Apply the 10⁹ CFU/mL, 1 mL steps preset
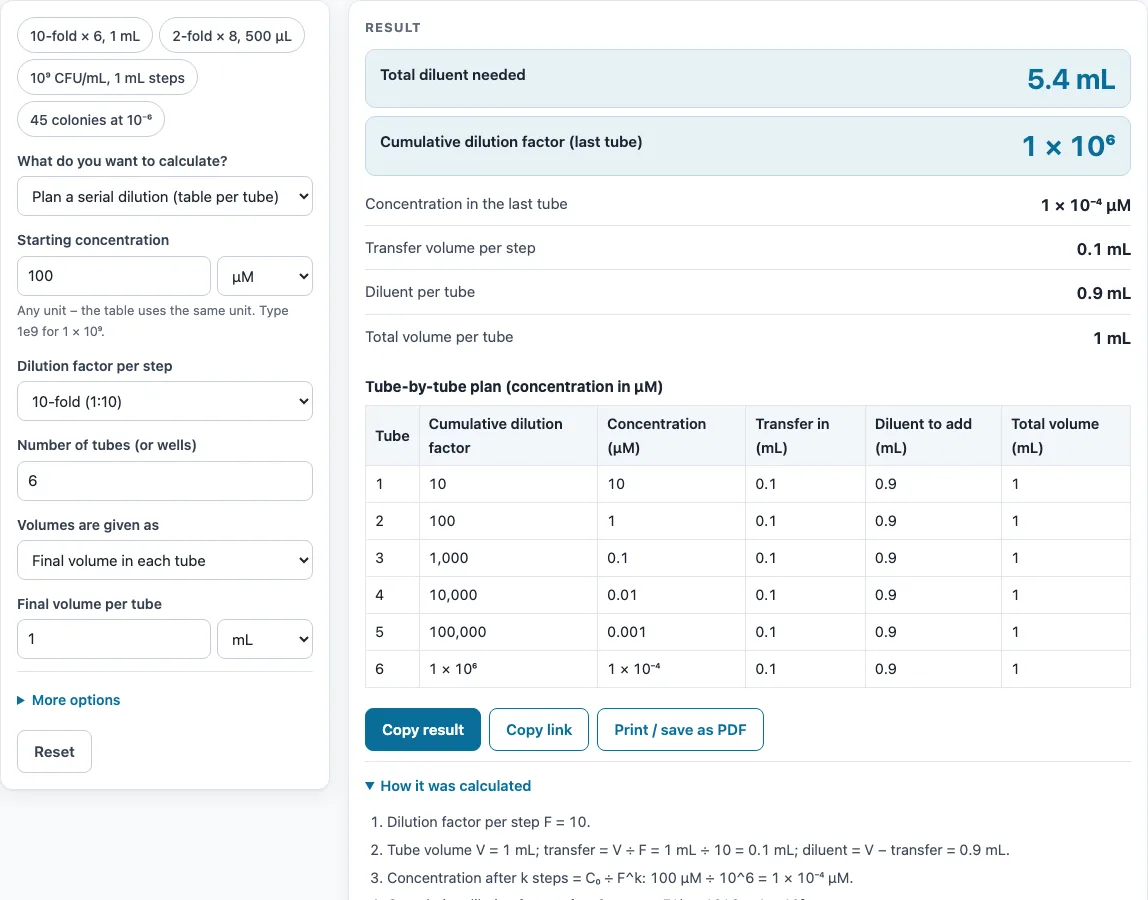The height and width of the screenshot is (900, 1148). tap(107, 78)
